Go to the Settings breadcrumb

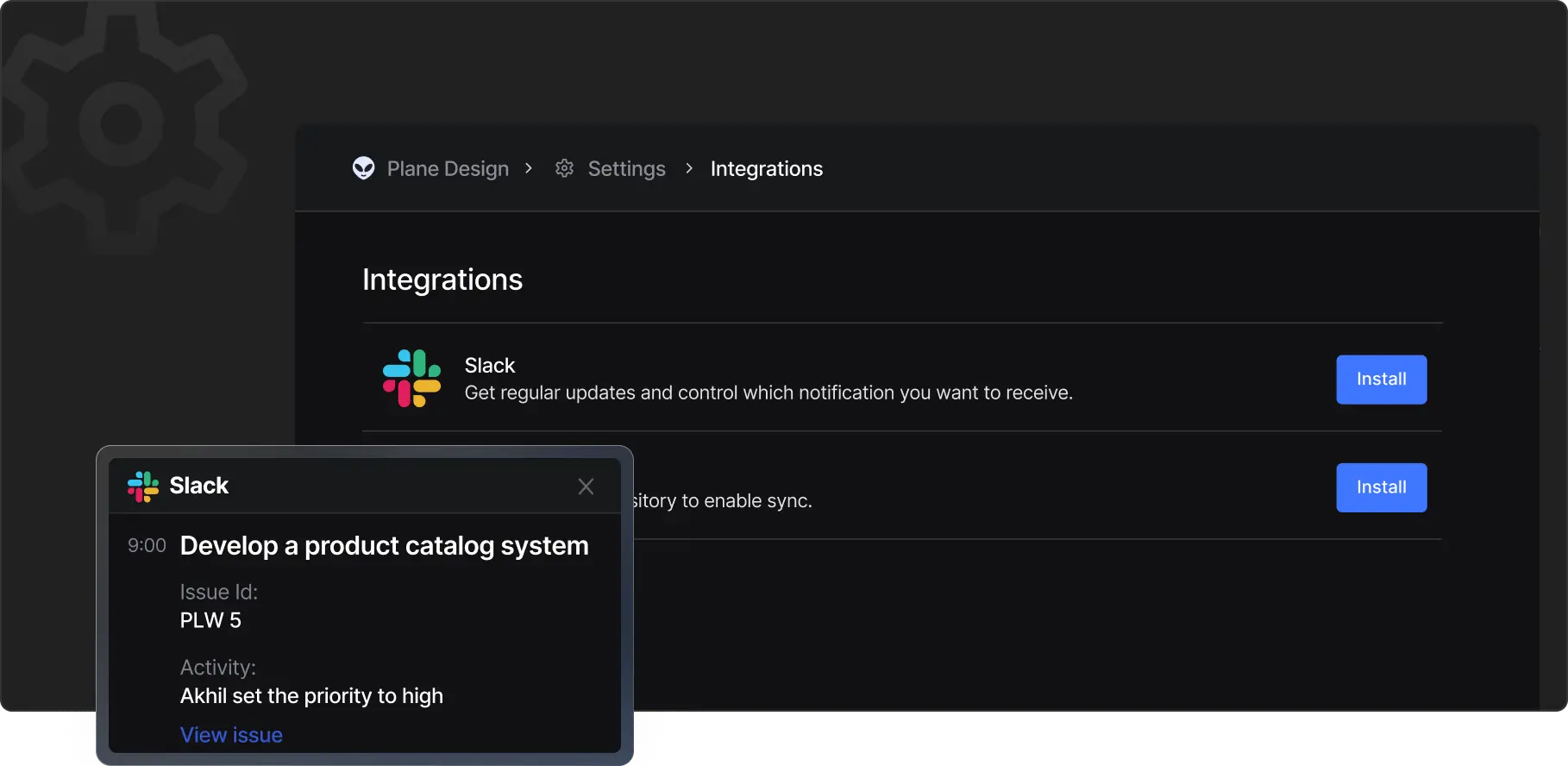point(626,169)
